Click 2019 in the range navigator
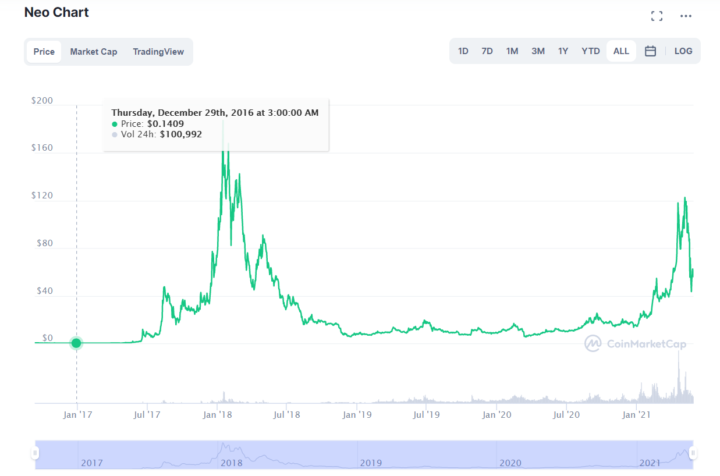This screenshot has width=720, height=476. [371, 463]
